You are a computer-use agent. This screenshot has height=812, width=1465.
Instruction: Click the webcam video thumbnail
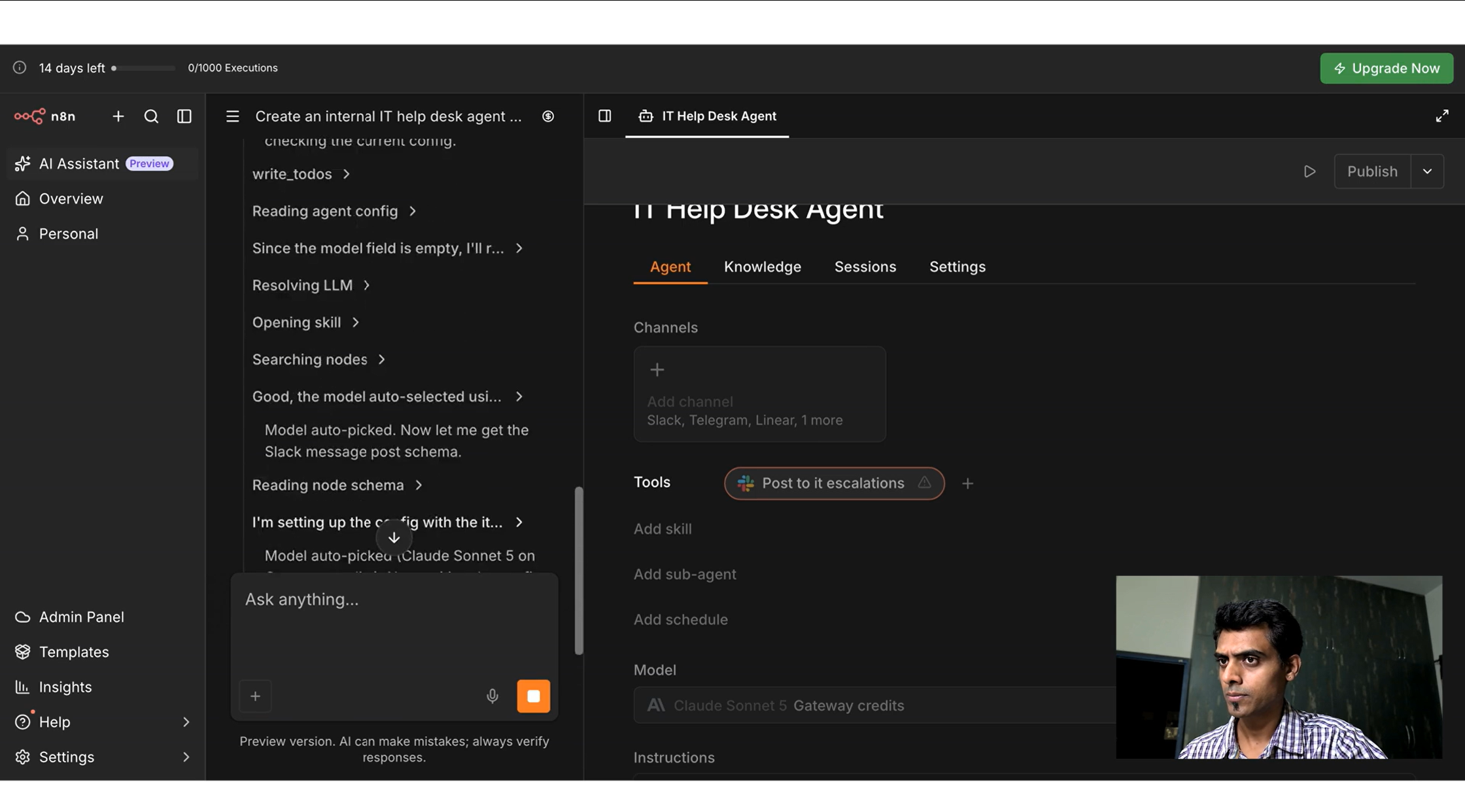(x=1279, y=667)
